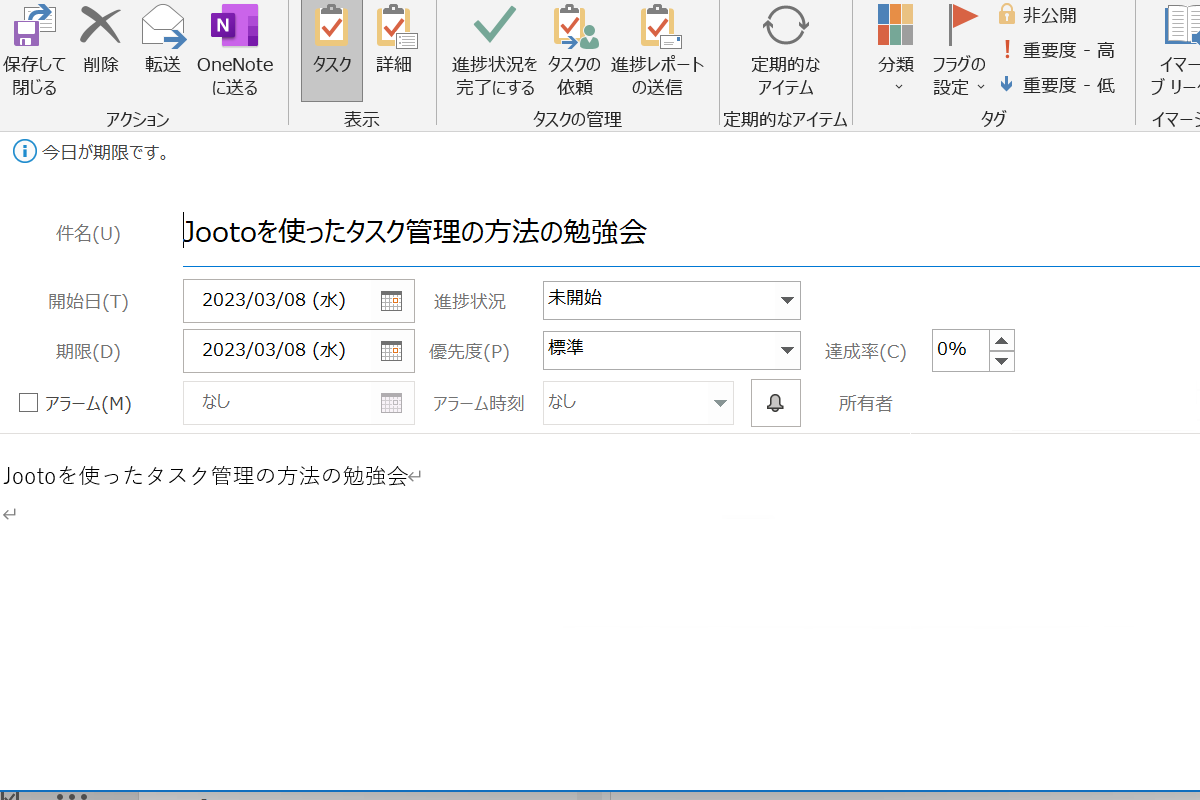Toggle High Importance (重要度 - 高)
The height and width of the screenshot is (800, 1200).
coord(1057,50)
